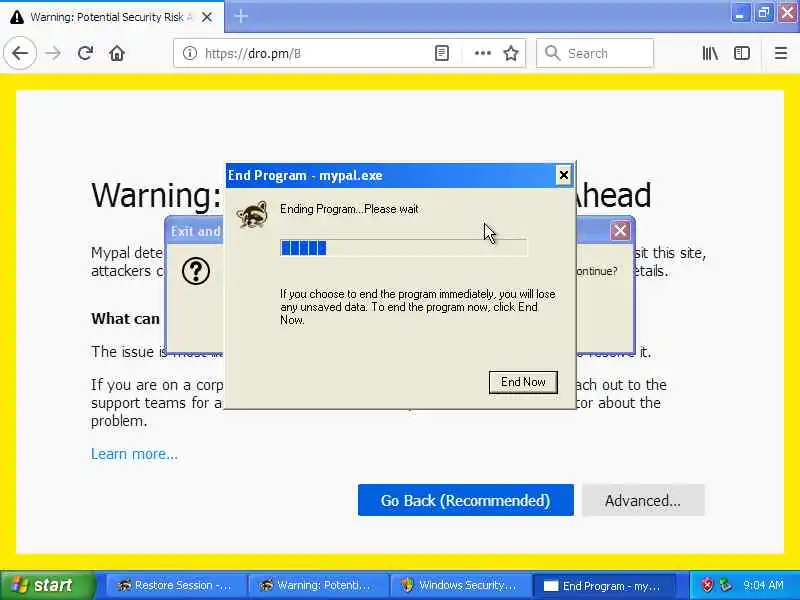The width and height of the screenshot is (800, 600).
Task: Click the Search field in the toolbar
Action: [595, 53]
